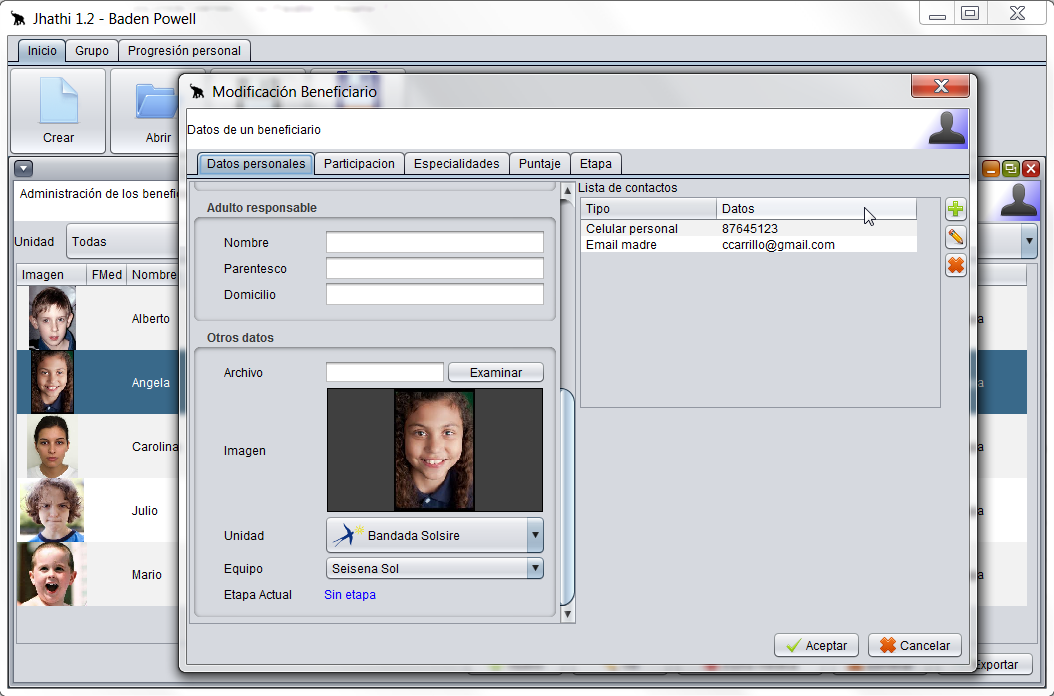Click the orange minimize icon of the inner panel
The width and height of the screenshot is (1054, 696).
pos(991,169)
